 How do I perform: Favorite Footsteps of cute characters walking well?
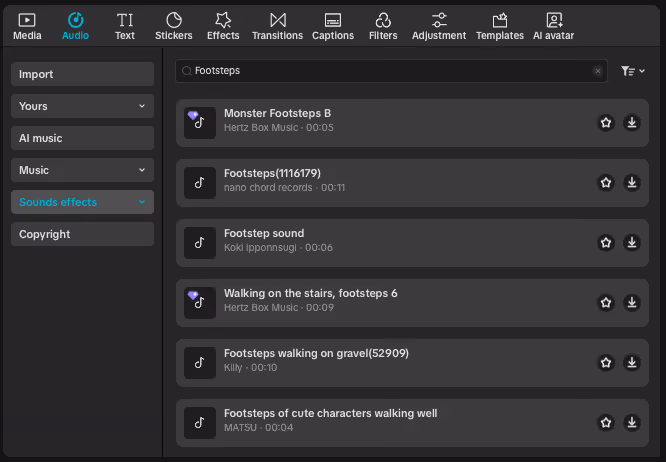click(606, 423)
